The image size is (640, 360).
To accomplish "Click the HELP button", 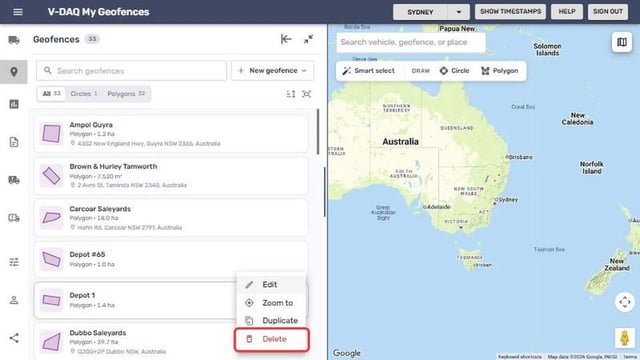I will click(x=567, y=12).
